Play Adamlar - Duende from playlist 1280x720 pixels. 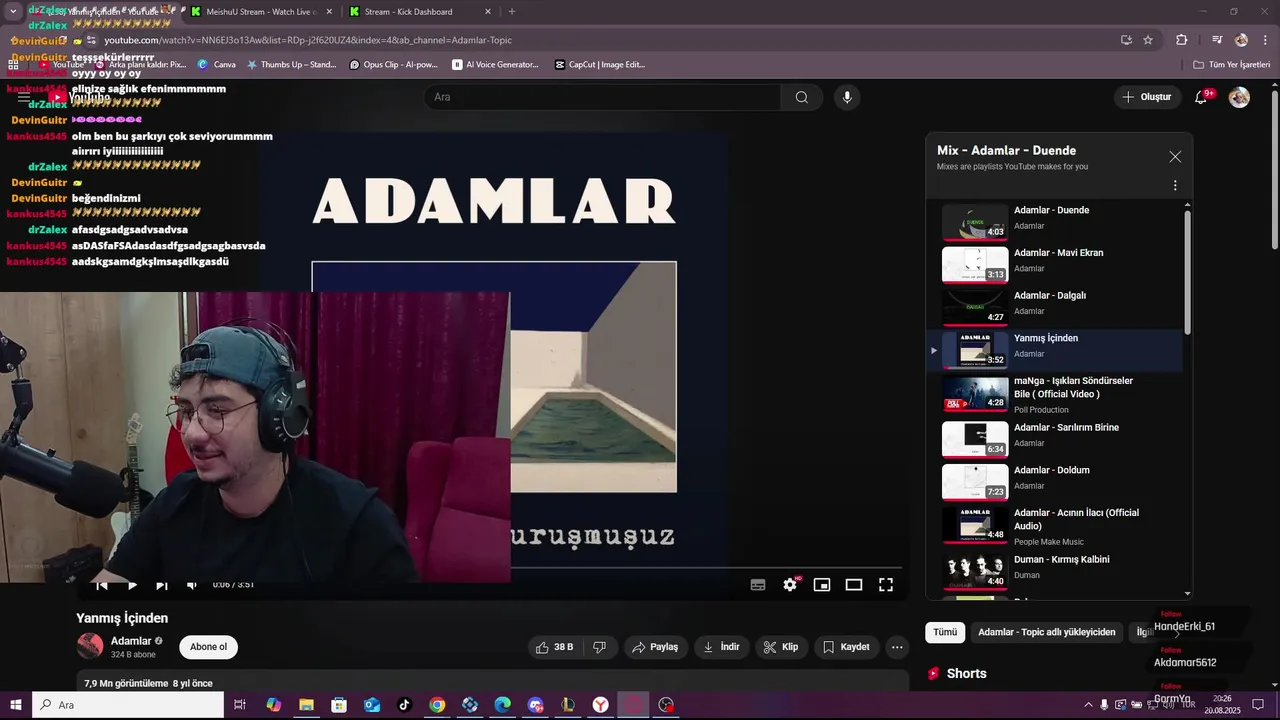1055,223
